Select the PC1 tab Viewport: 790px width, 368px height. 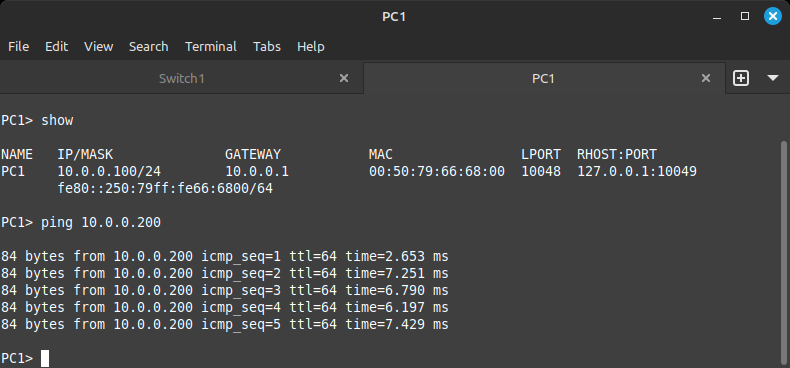pyautogui.click(x=544, y=78)
